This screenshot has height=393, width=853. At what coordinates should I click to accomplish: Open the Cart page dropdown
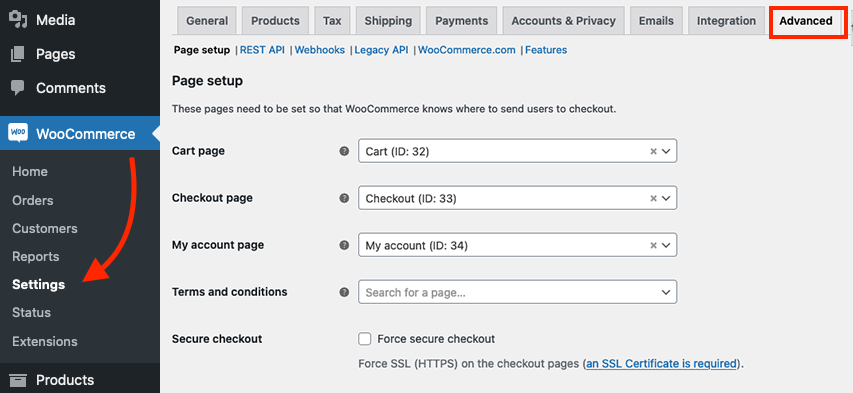[517, 151]
